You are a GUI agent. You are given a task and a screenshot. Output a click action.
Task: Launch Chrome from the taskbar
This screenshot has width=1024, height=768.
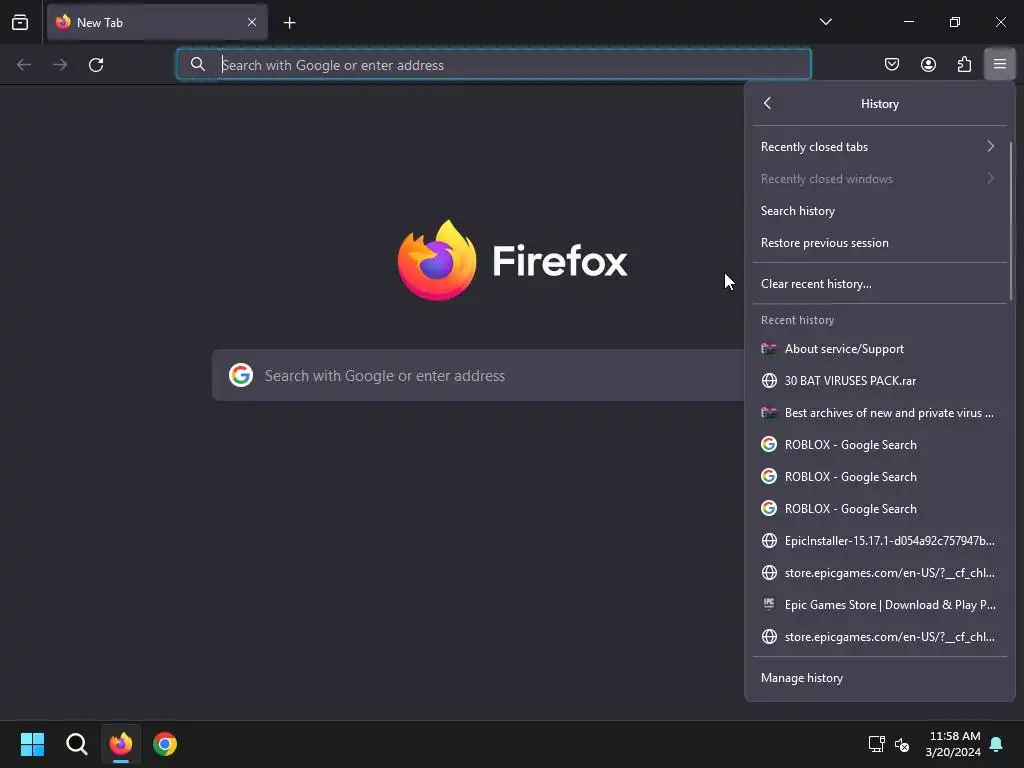click(165, 744)
